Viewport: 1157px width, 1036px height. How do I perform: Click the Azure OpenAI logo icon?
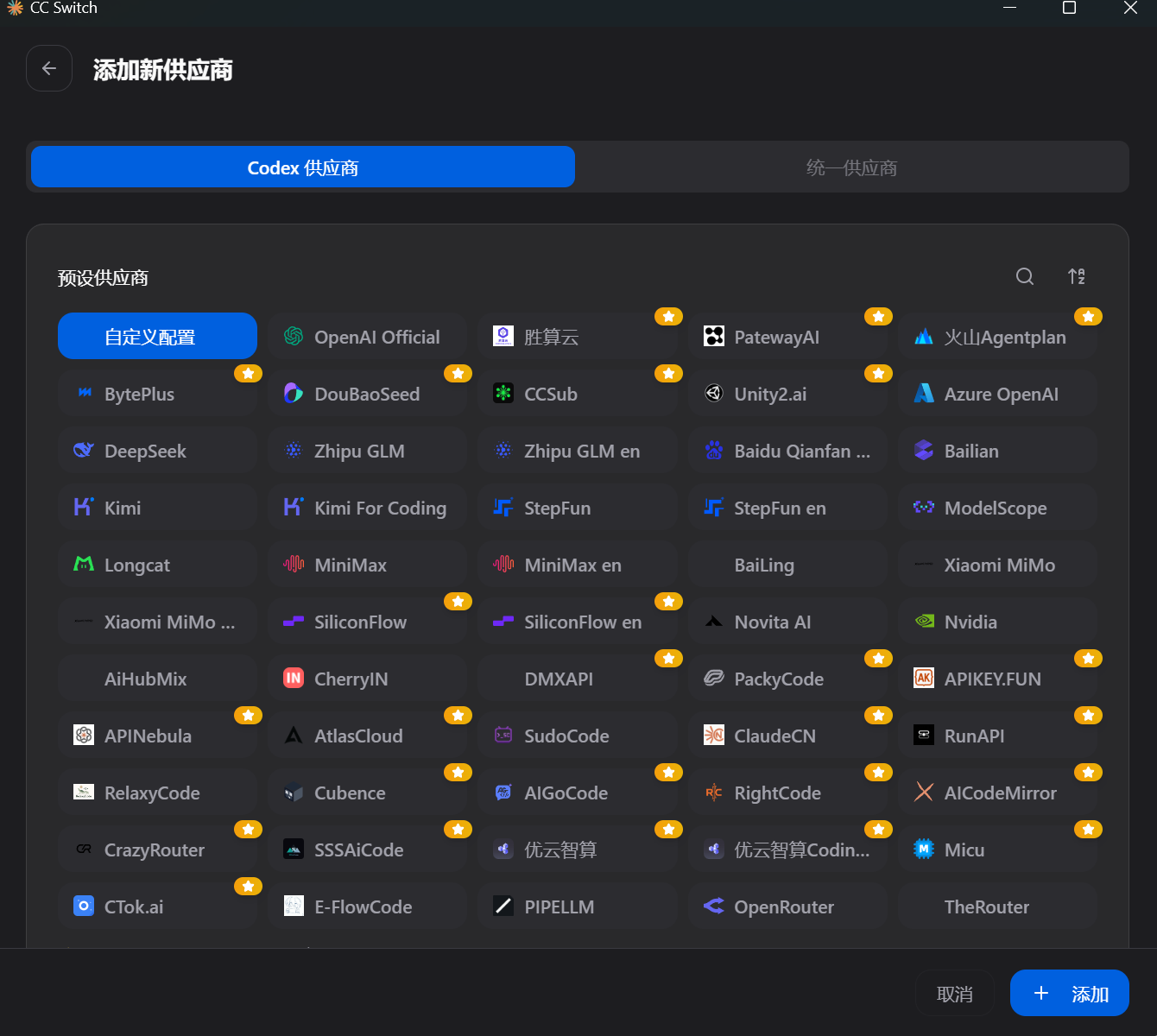click(x=924, y=393)
